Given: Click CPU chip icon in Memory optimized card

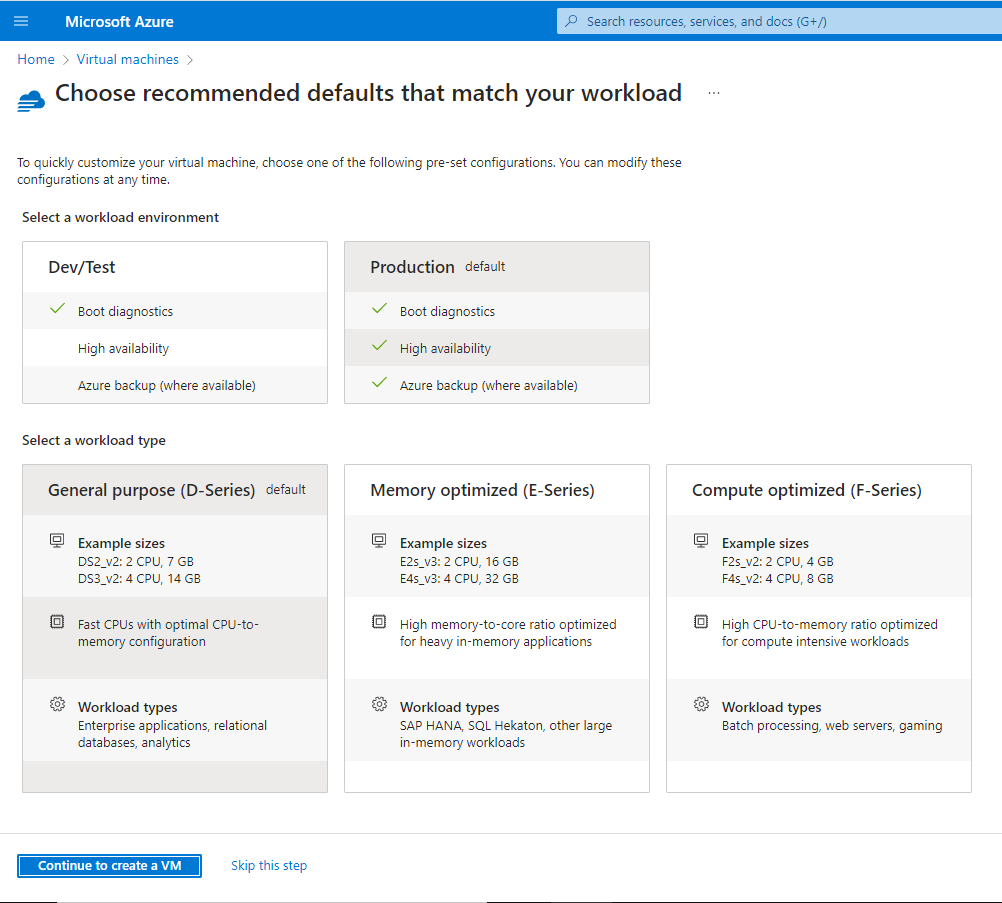Looking at the screenshot, I should (379, 622).
